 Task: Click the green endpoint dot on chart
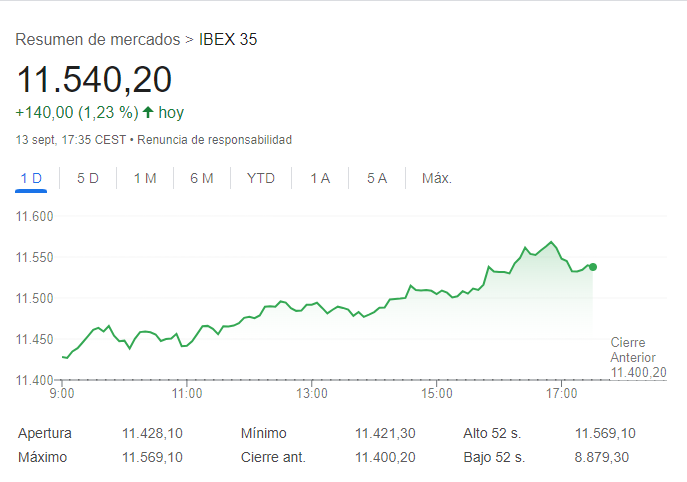click(593, 266)
